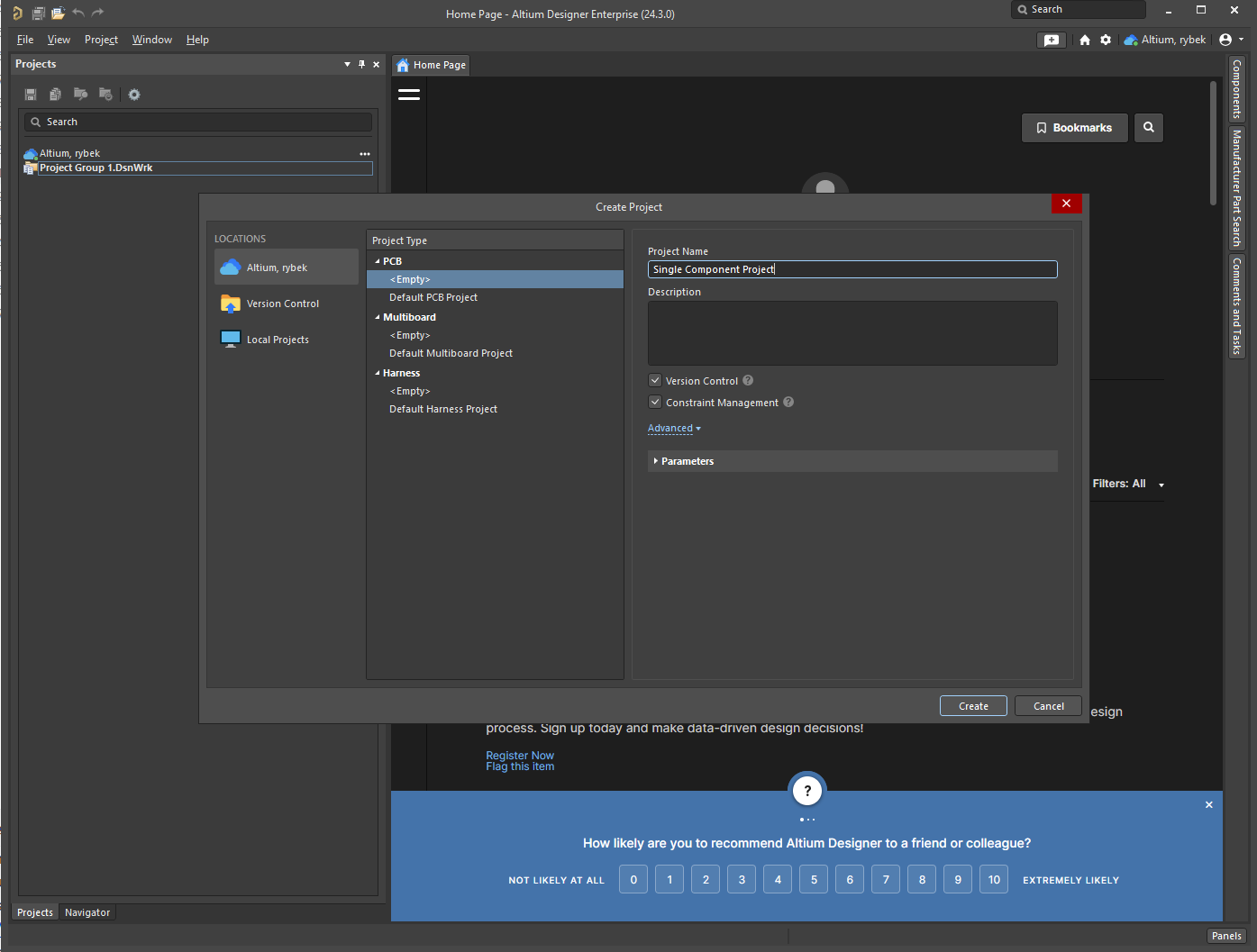
Task: Click folder-with-magnifier icon in Projects panel toolbar
Action: pyautogui.click(x=81, y=95)
